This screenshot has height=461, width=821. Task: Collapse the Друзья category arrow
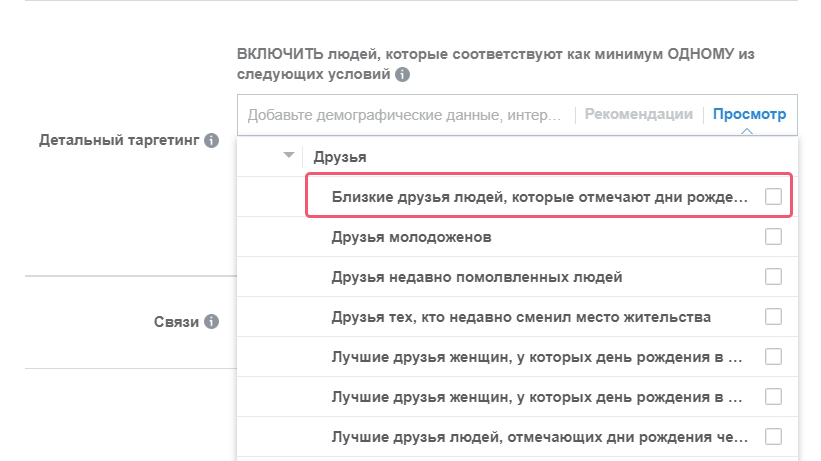pos(289,155)
